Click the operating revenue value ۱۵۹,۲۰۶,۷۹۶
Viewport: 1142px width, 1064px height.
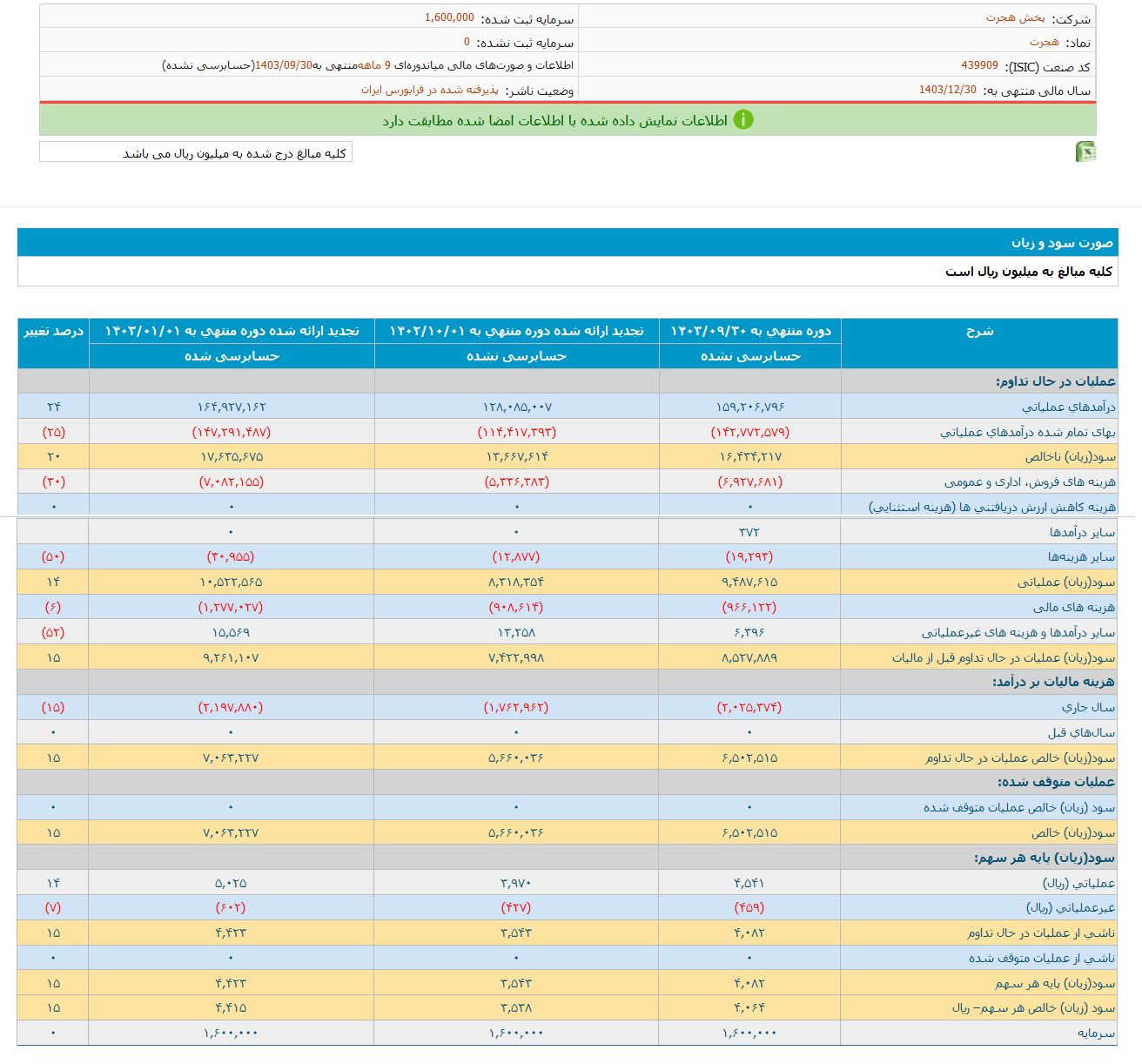click(750, 407)
